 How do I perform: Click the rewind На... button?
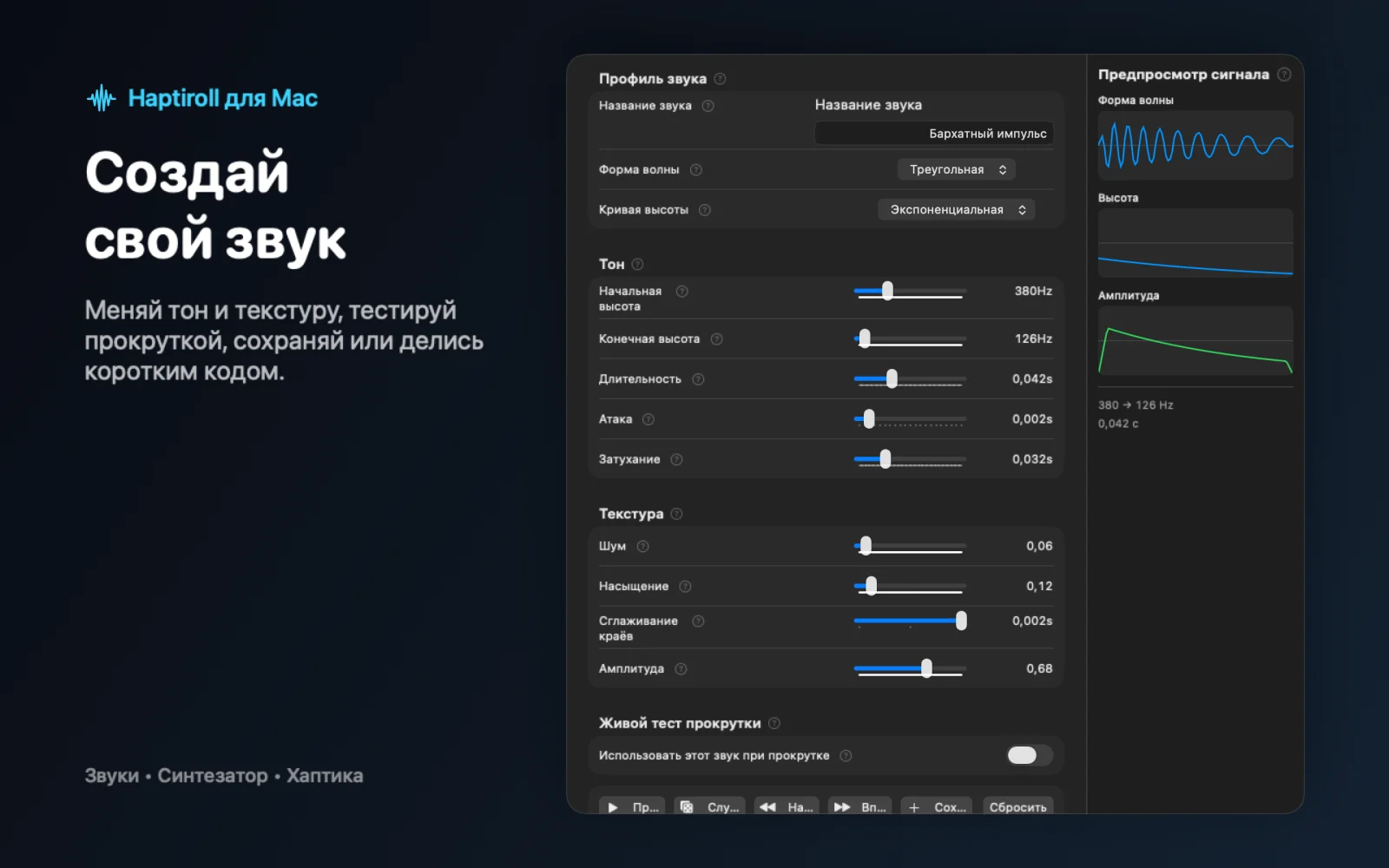pyautogui.click(x=787, y=806)
